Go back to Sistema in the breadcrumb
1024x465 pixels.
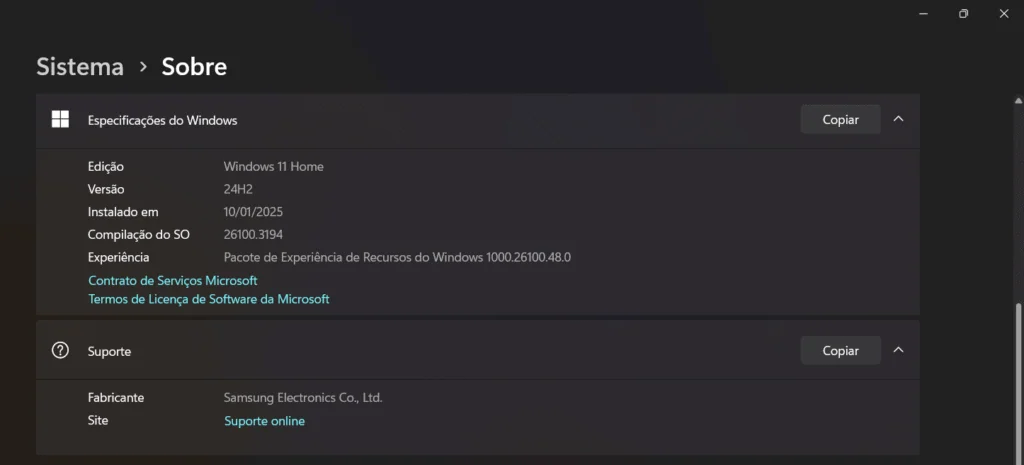click(x=80, y=67)
